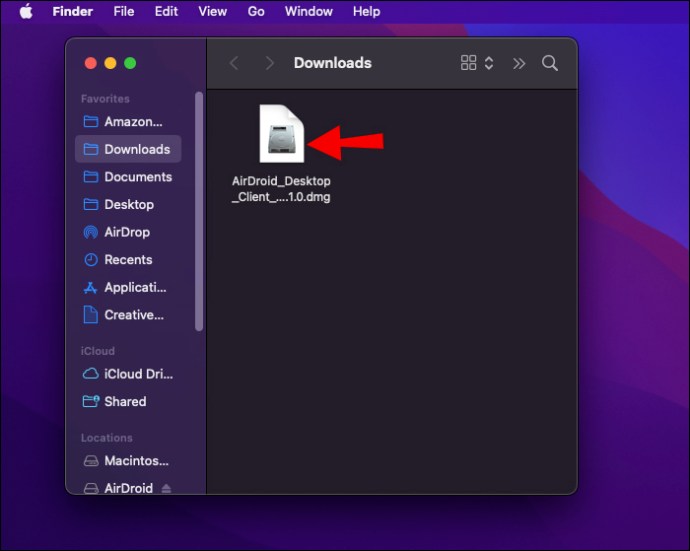Open the Finder menu
This screenshot has height=551, width=690.
click(x=73, y=11)
